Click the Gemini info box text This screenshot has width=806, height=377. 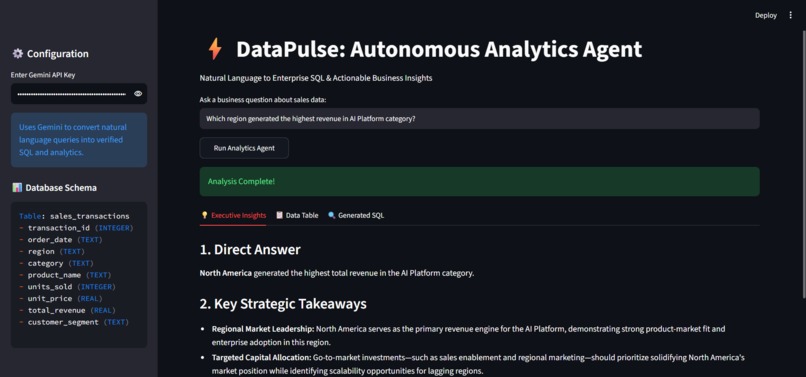point(73,140)
